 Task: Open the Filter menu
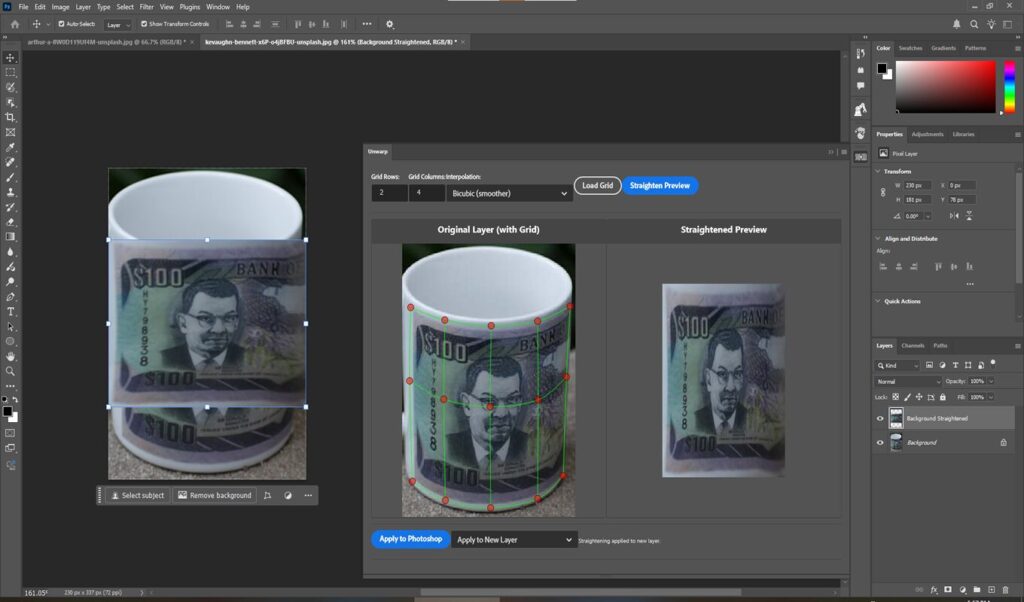[x=146, y=7]
